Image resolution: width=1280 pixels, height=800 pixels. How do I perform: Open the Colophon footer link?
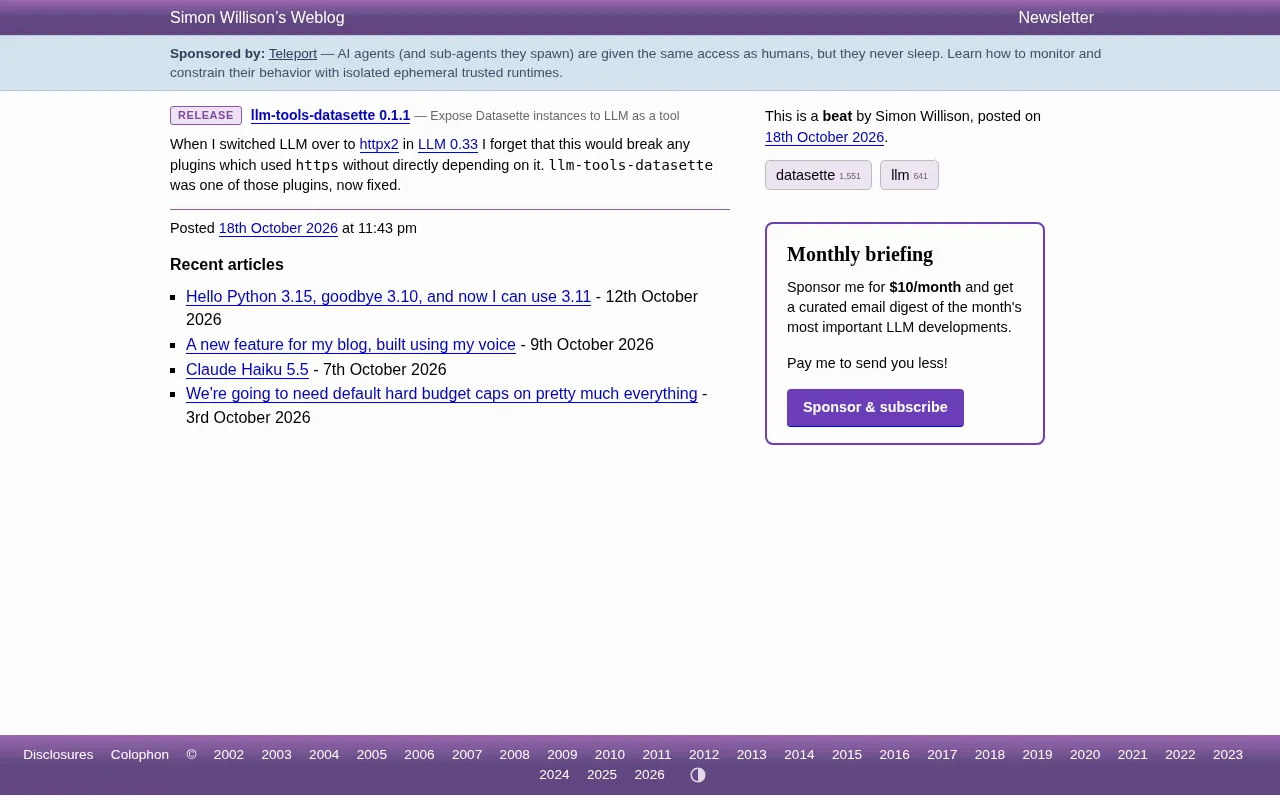coord(140,755)
